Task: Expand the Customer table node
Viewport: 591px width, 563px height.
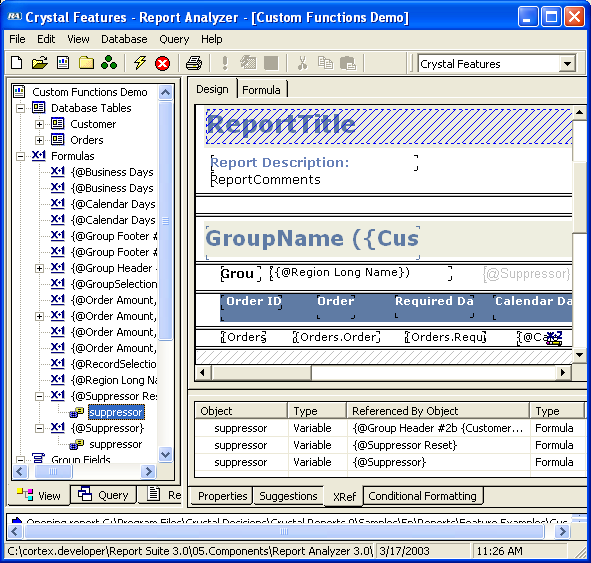Action: tap(39, 124)
